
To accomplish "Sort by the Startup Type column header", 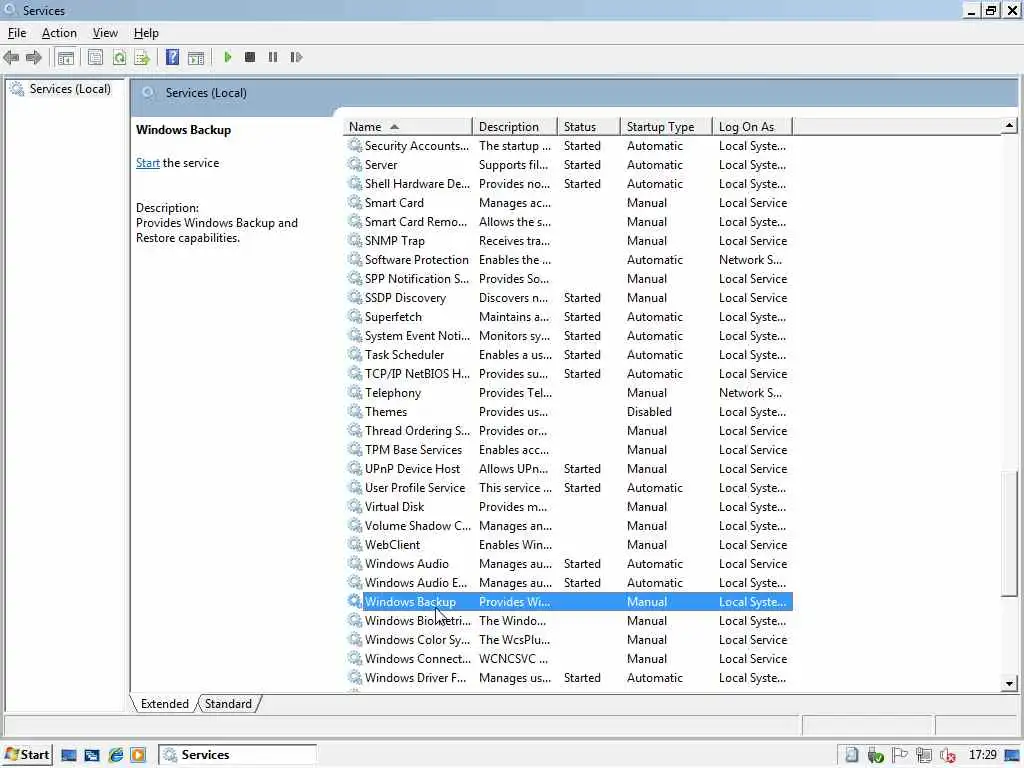I will point(666,127).
